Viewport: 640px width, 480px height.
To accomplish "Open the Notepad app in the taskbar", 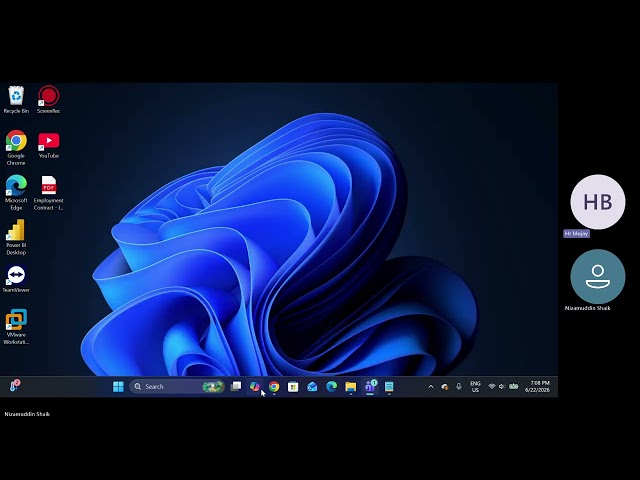I will point(389,387).
